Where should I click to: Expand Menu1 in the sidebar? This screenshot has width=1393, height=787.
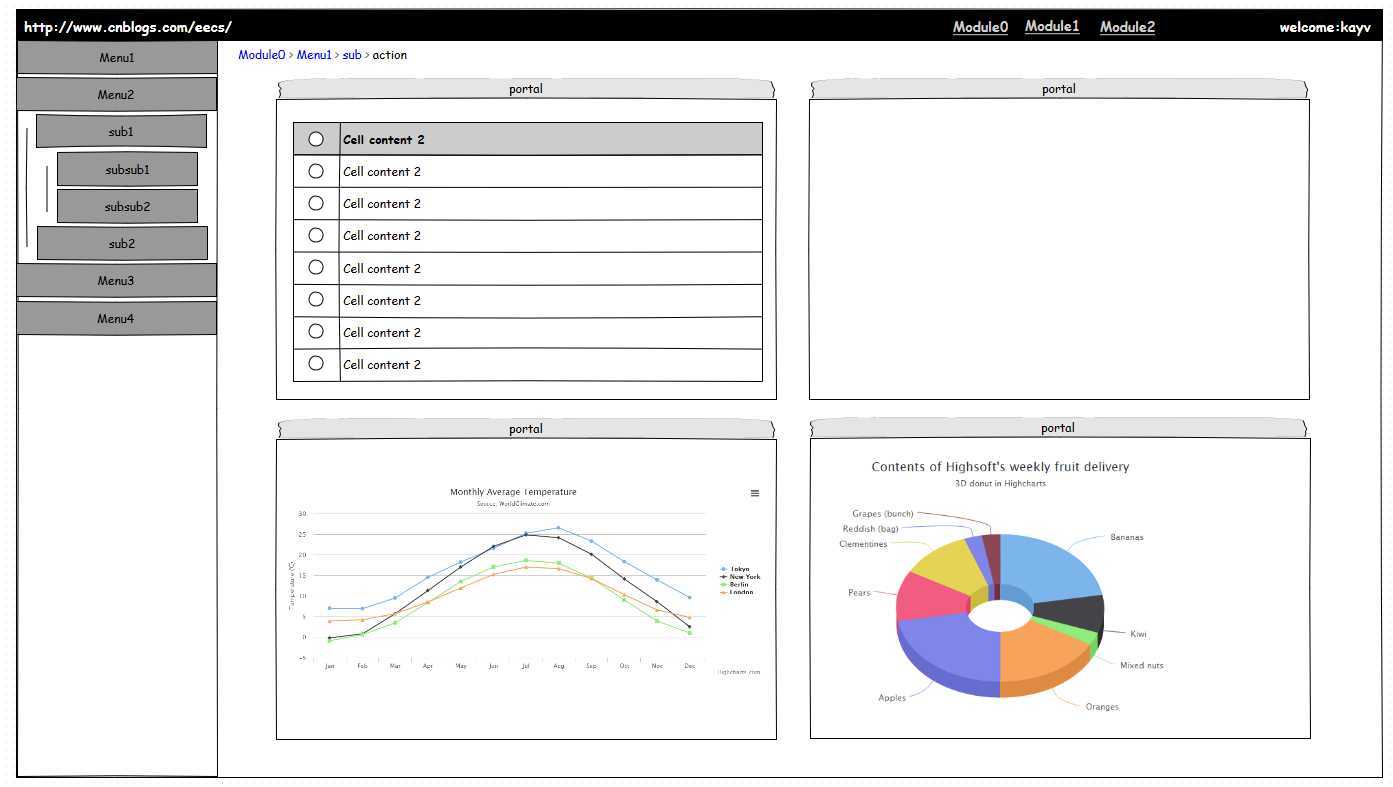point(117,57)
